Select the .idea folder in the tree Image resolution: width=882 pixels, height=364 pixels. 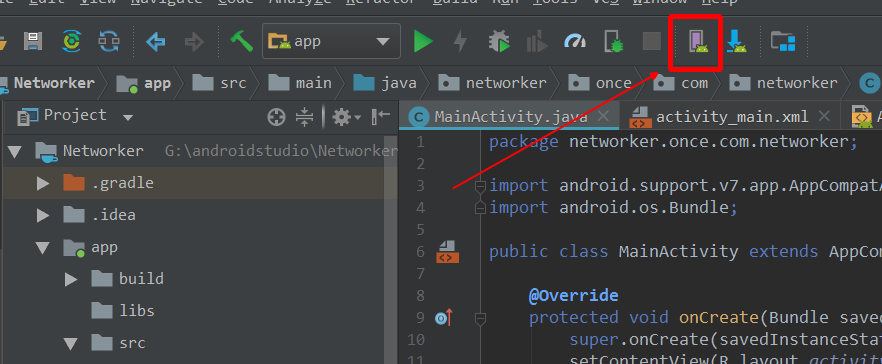coord(113,215)
